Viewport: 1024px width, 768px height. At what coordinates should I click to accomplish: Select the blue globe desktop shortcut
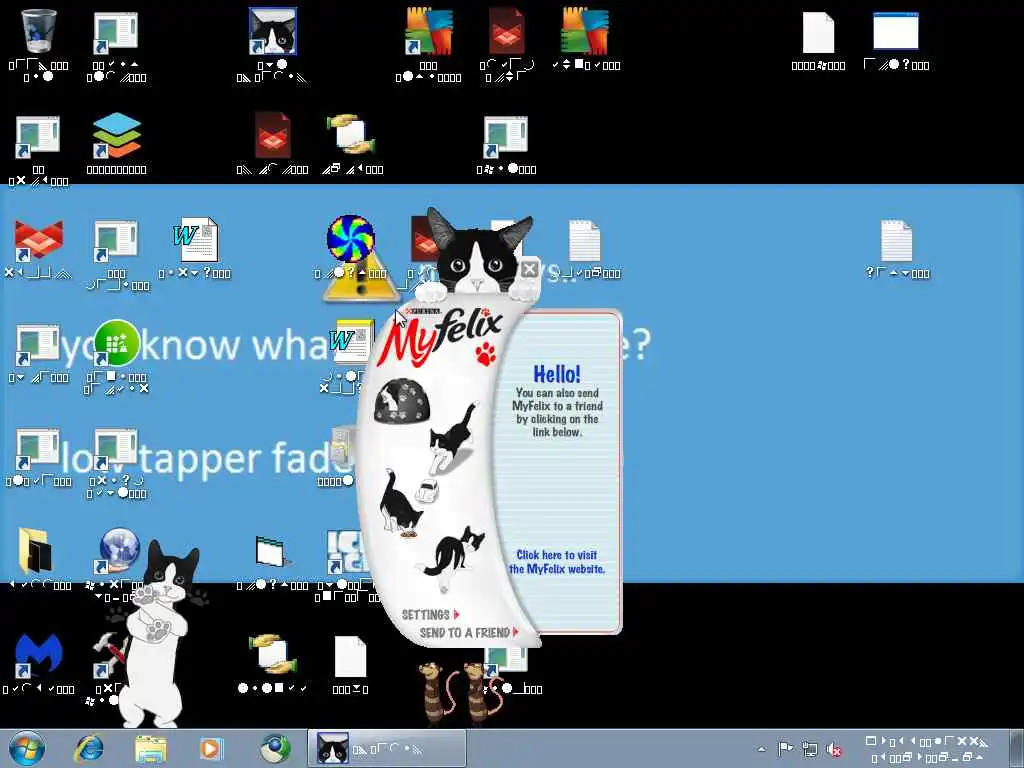tap(119, 550)
